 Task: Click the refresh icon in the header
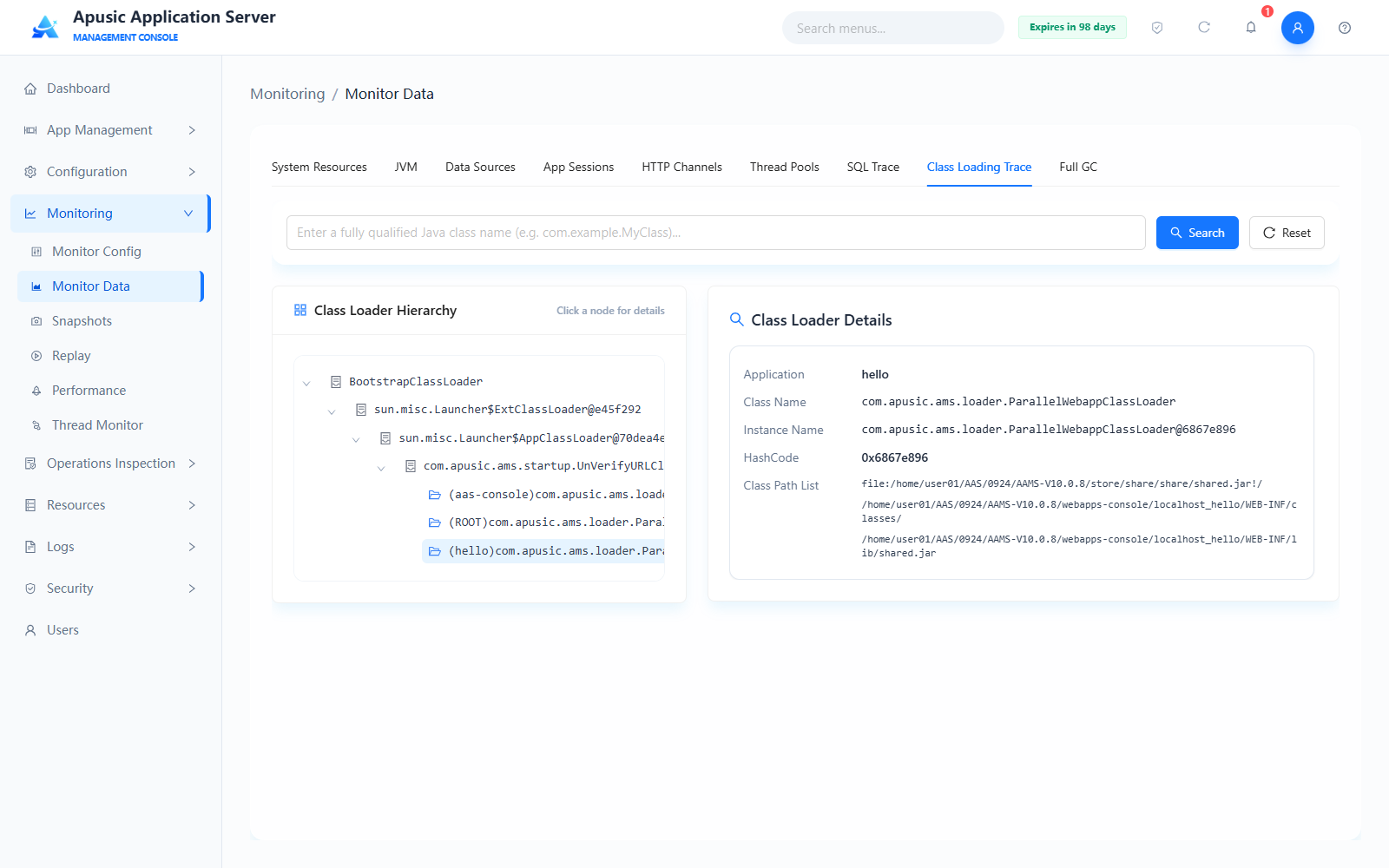click(x=1204, y=28)
